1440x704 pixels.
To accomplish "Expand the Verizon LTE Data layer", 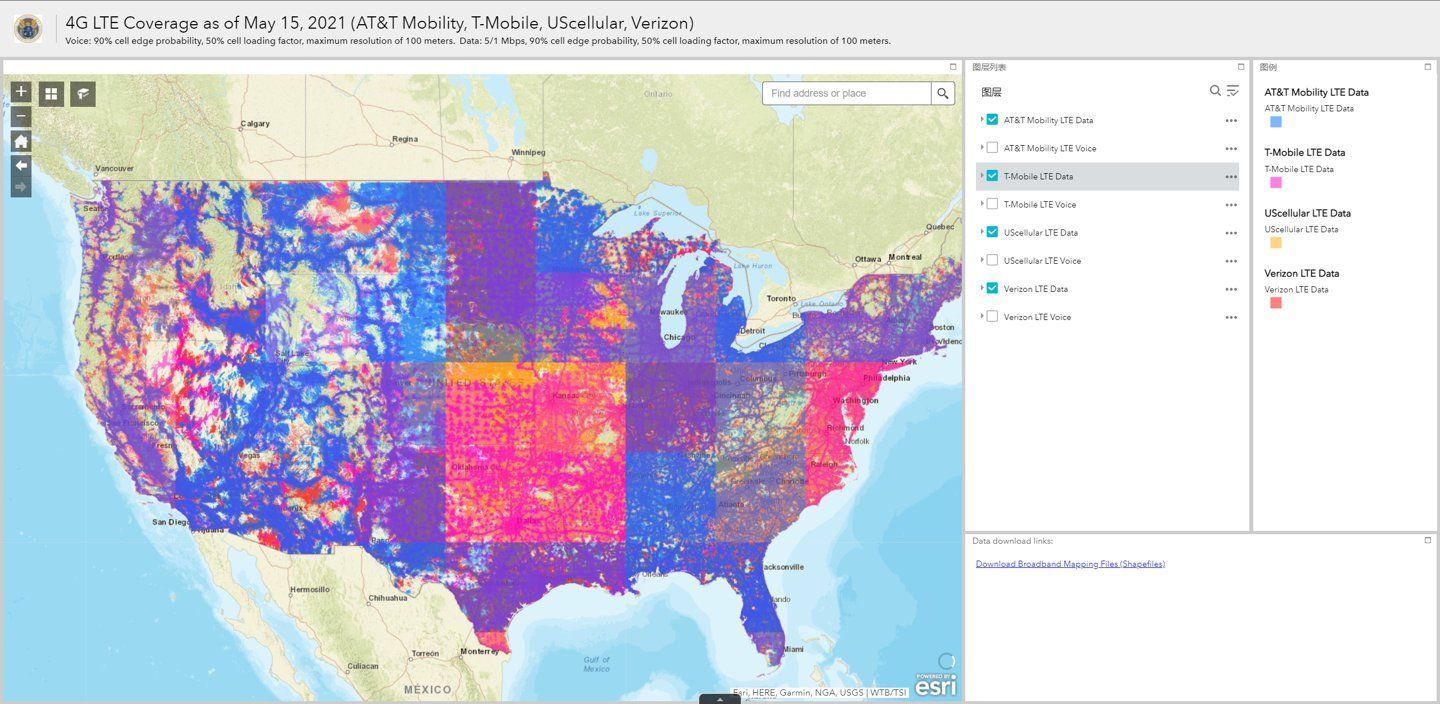I will coord(981,289).
